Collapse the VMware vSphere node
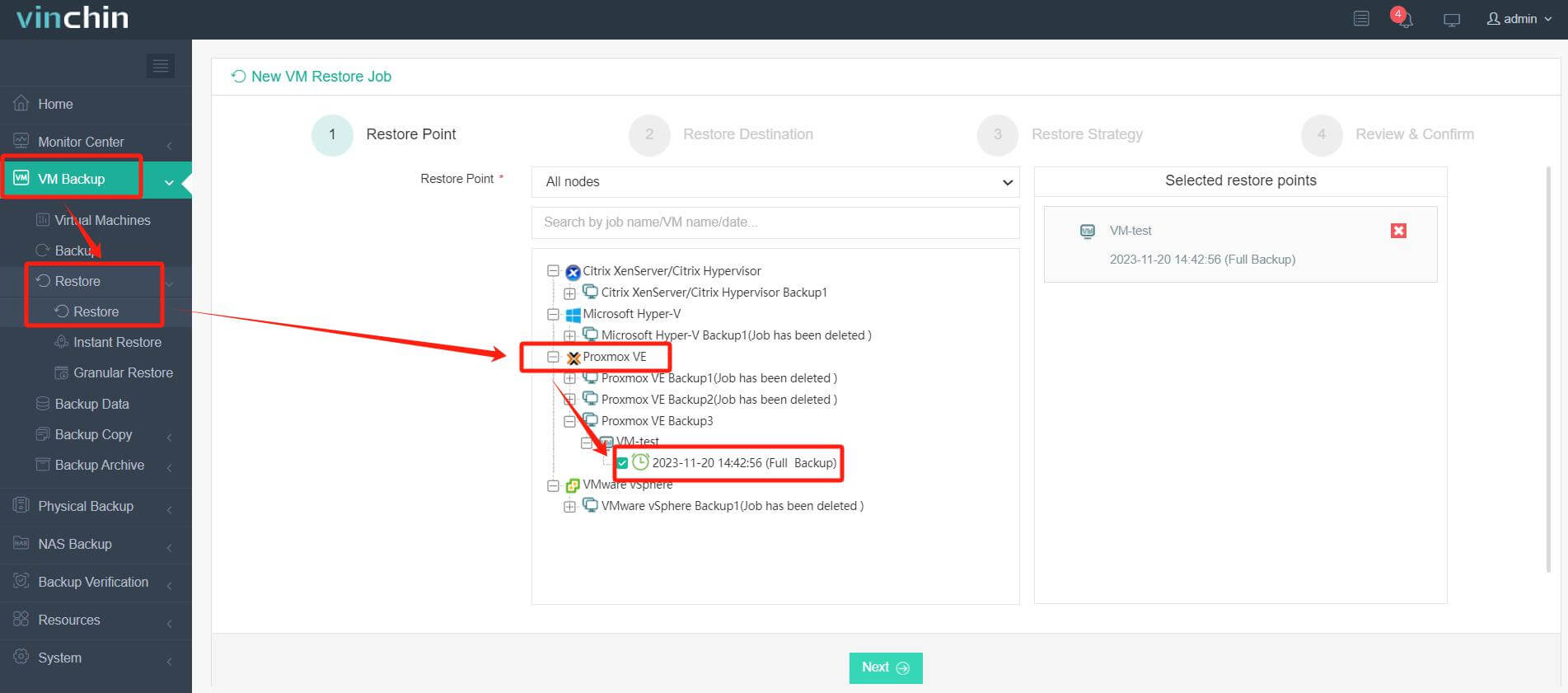This screenshot has width=1568, height=693. click(554, 486)
